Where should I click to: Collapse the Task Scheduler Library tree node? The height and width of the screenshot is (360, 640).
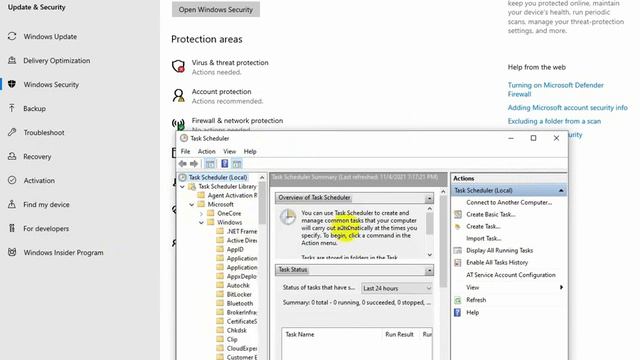tap(182, 187)
